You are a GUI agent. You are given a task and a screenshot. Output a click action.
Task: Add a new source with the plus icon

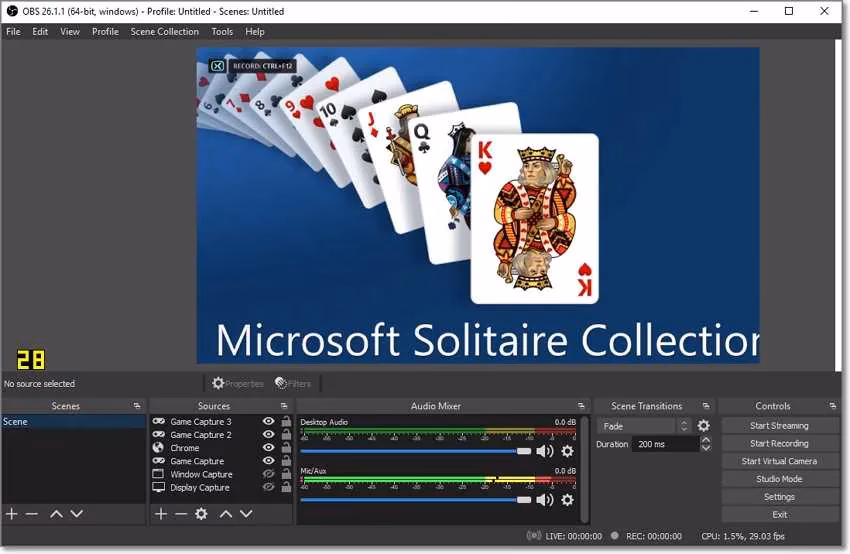[x=160, y=513]
